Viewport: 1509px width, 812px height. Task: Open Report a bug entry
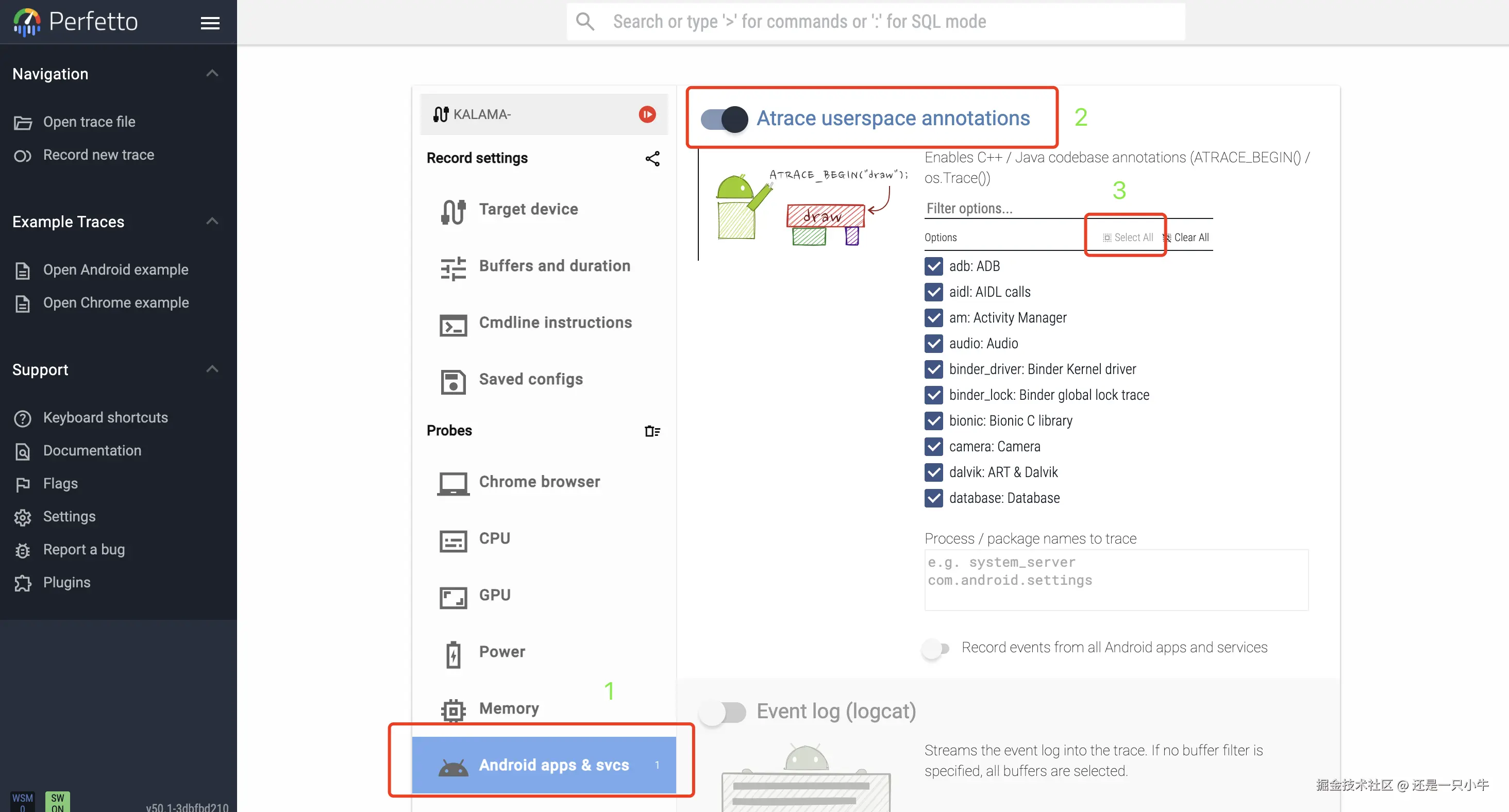click(x=83, y=550)
